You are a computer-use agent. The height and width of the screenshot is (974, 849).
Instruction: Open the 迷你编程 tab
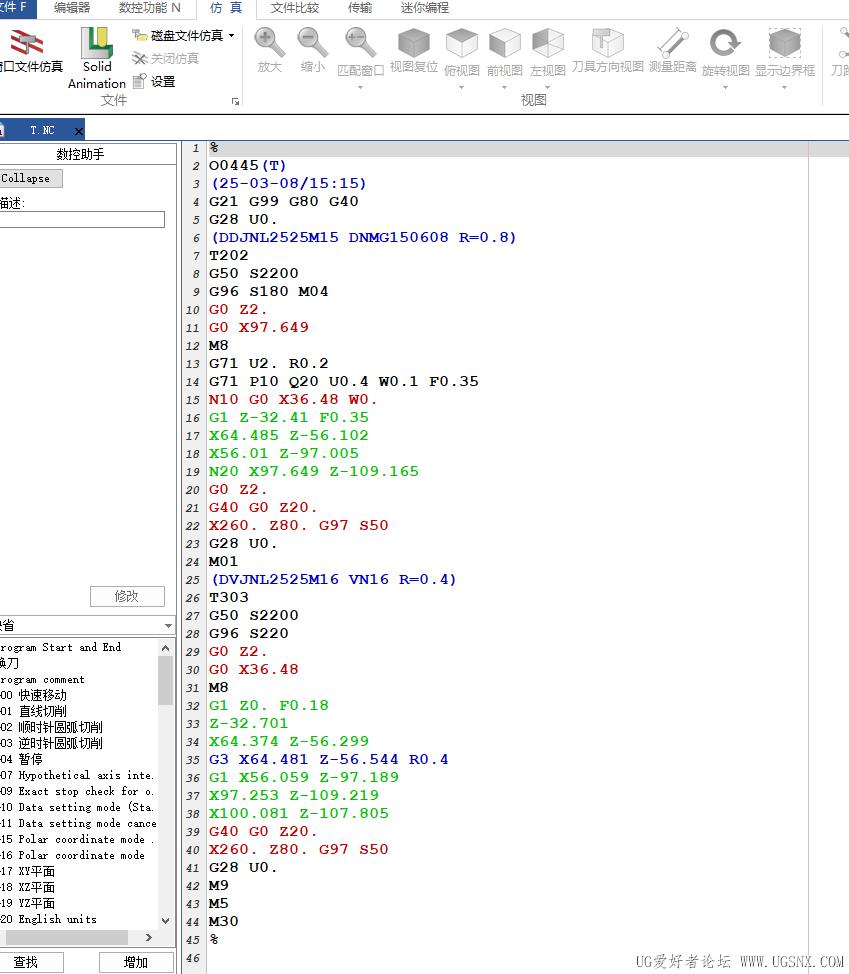click(425, 7)
